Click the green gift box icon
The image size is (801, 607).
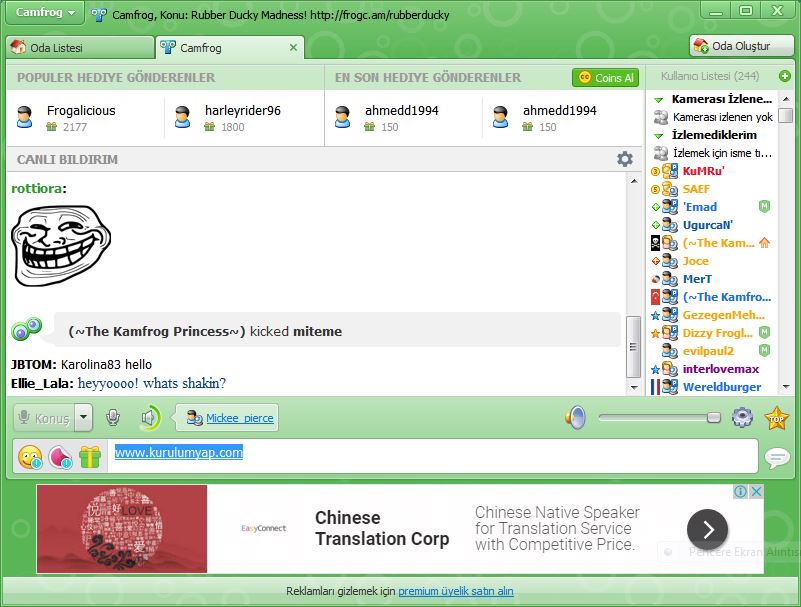[90, 456]
